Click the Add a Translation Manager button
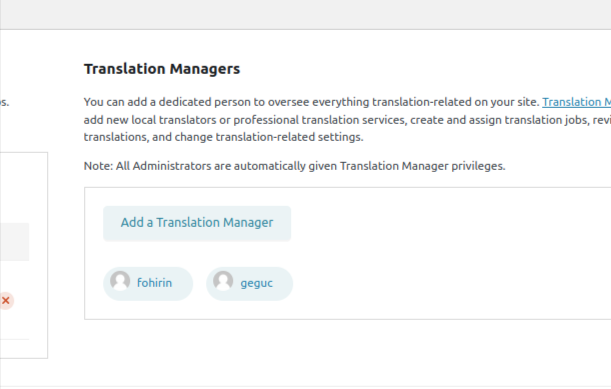This screenshot has height=389, width=611. [x=197, y=223]
